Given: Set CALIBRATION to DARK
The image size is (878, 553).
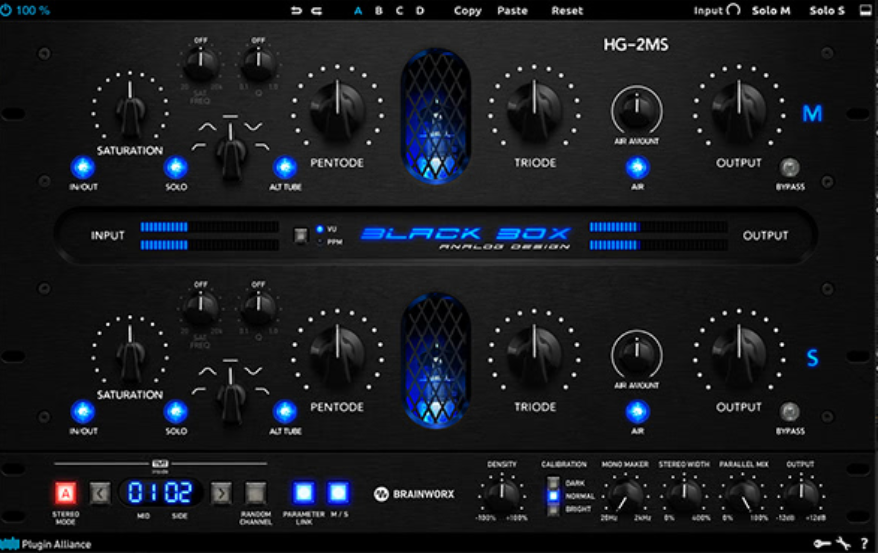Looking at the screenshot, I should point(553,482).
